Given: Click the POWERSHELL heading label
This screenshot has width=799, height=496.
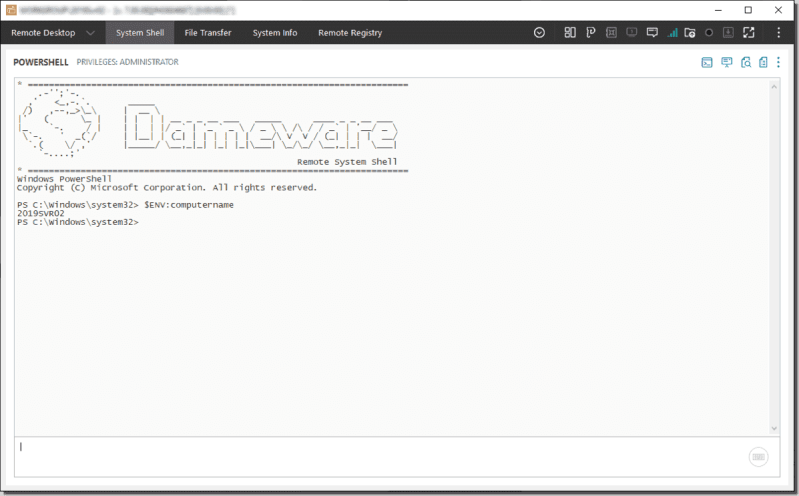Looking at the screenshot, I should point(41,62).
